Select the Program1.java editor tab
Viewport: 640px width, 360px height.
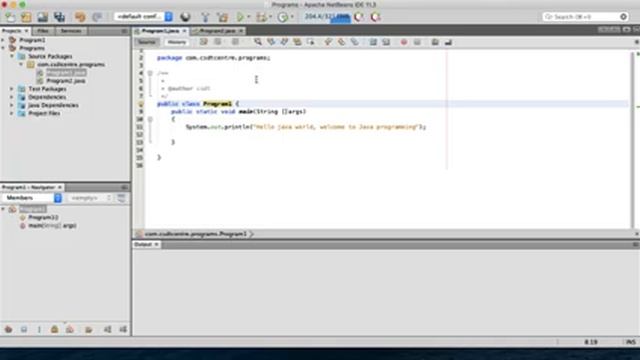[x=160, y=31]
